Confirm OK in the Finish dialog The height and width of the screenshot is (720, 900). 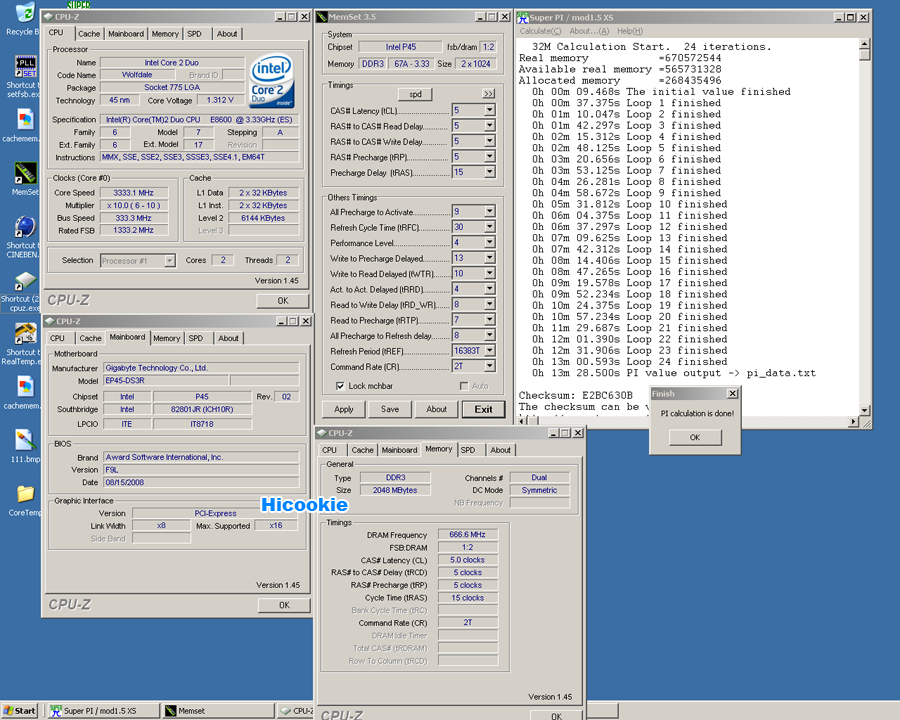click(695, 438)
